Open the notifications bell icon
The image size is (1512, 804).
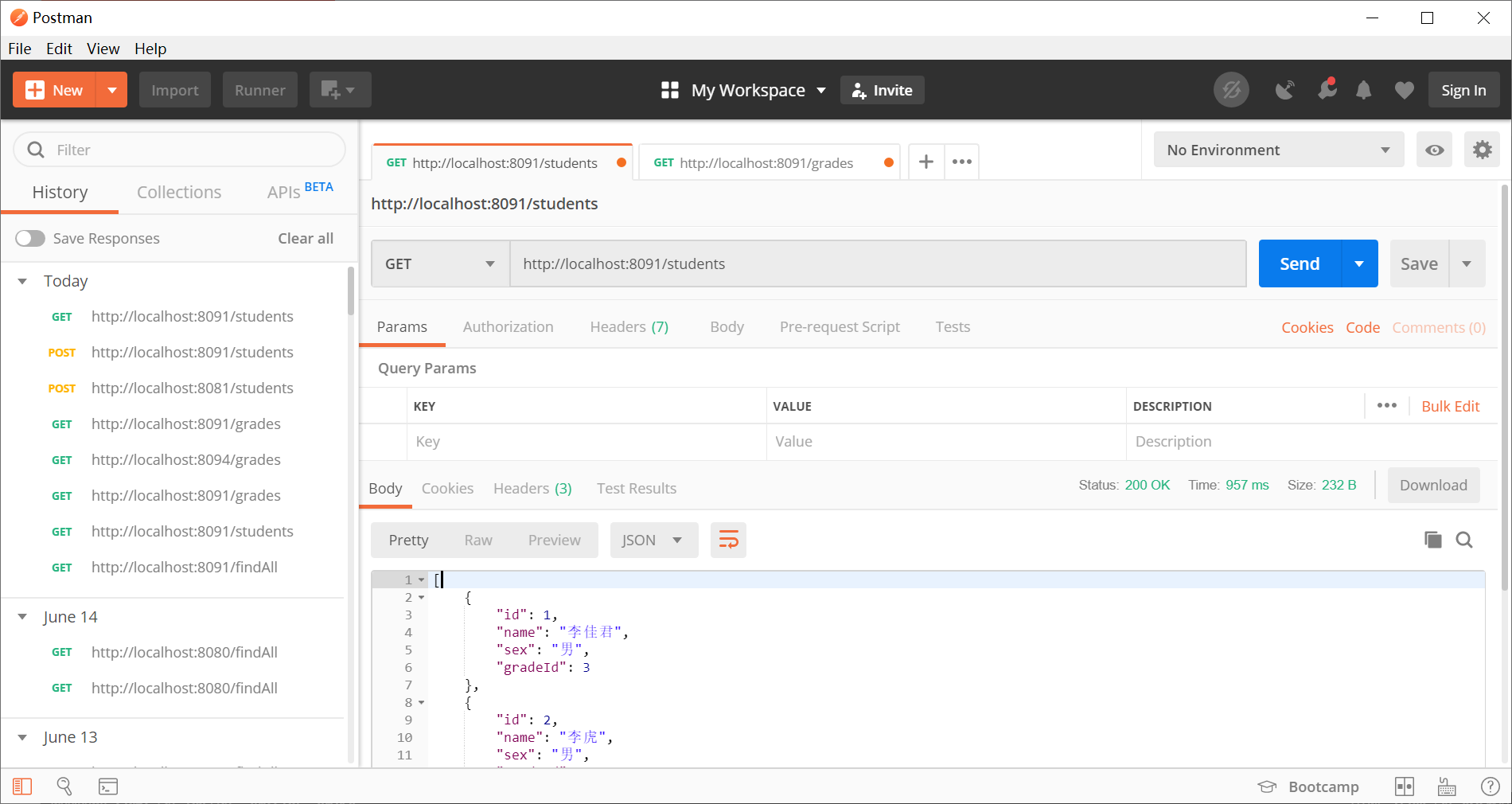(x=1364, y=90)
